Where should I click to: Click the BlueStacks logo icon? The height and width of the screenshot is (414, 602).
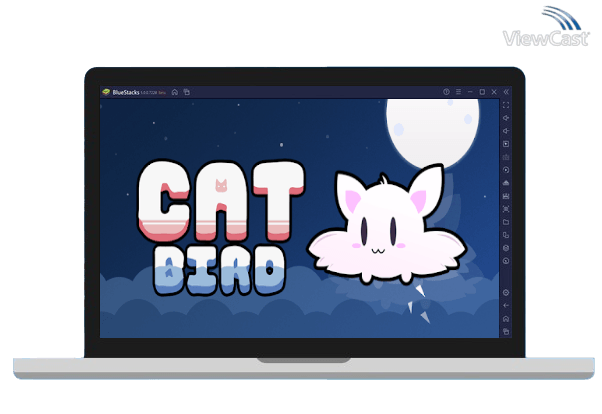click(106, 92)
